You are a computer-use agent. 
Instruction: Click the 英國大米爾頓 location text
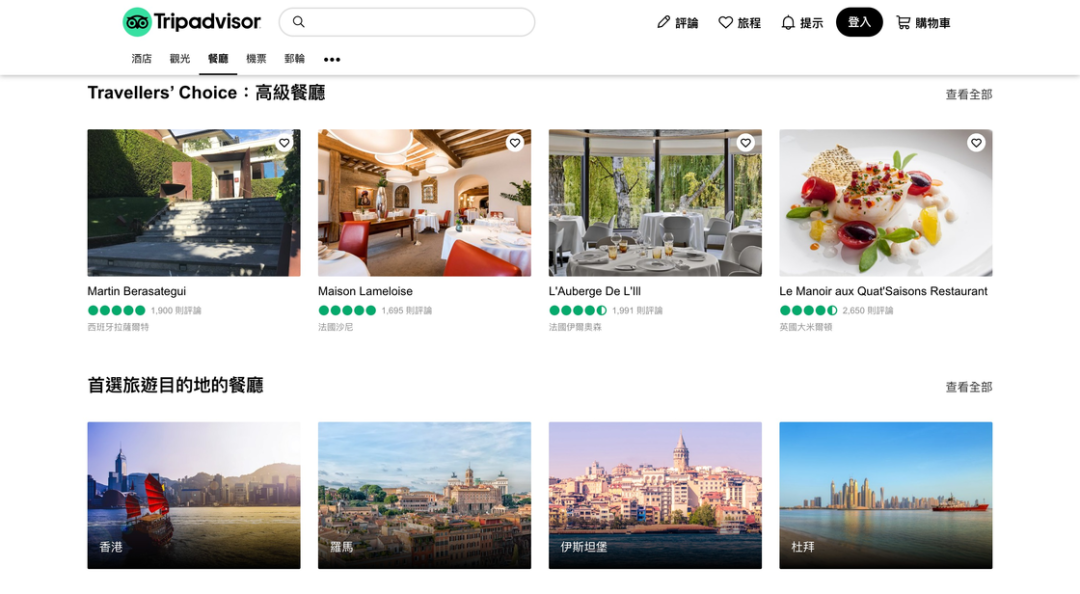(x=806, y=327)
